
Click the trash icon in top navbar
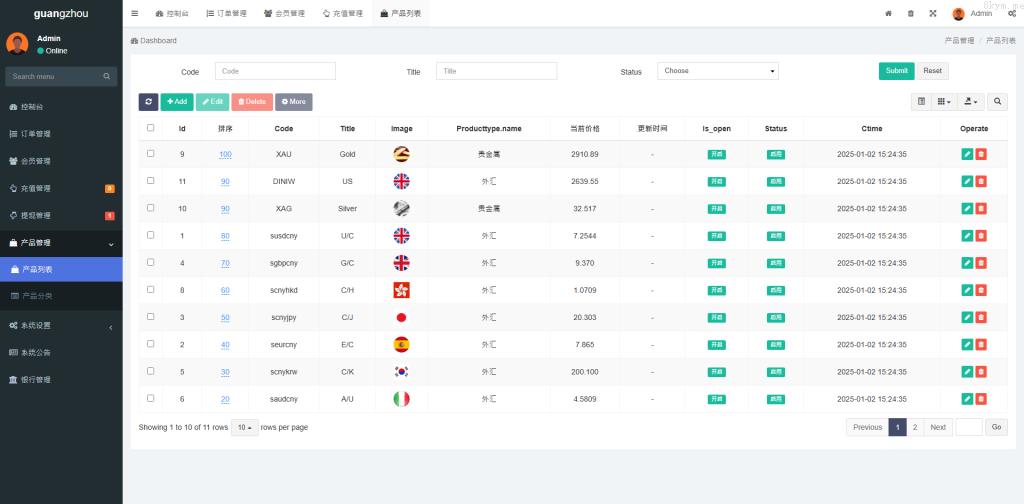click(x=910, y=13)
